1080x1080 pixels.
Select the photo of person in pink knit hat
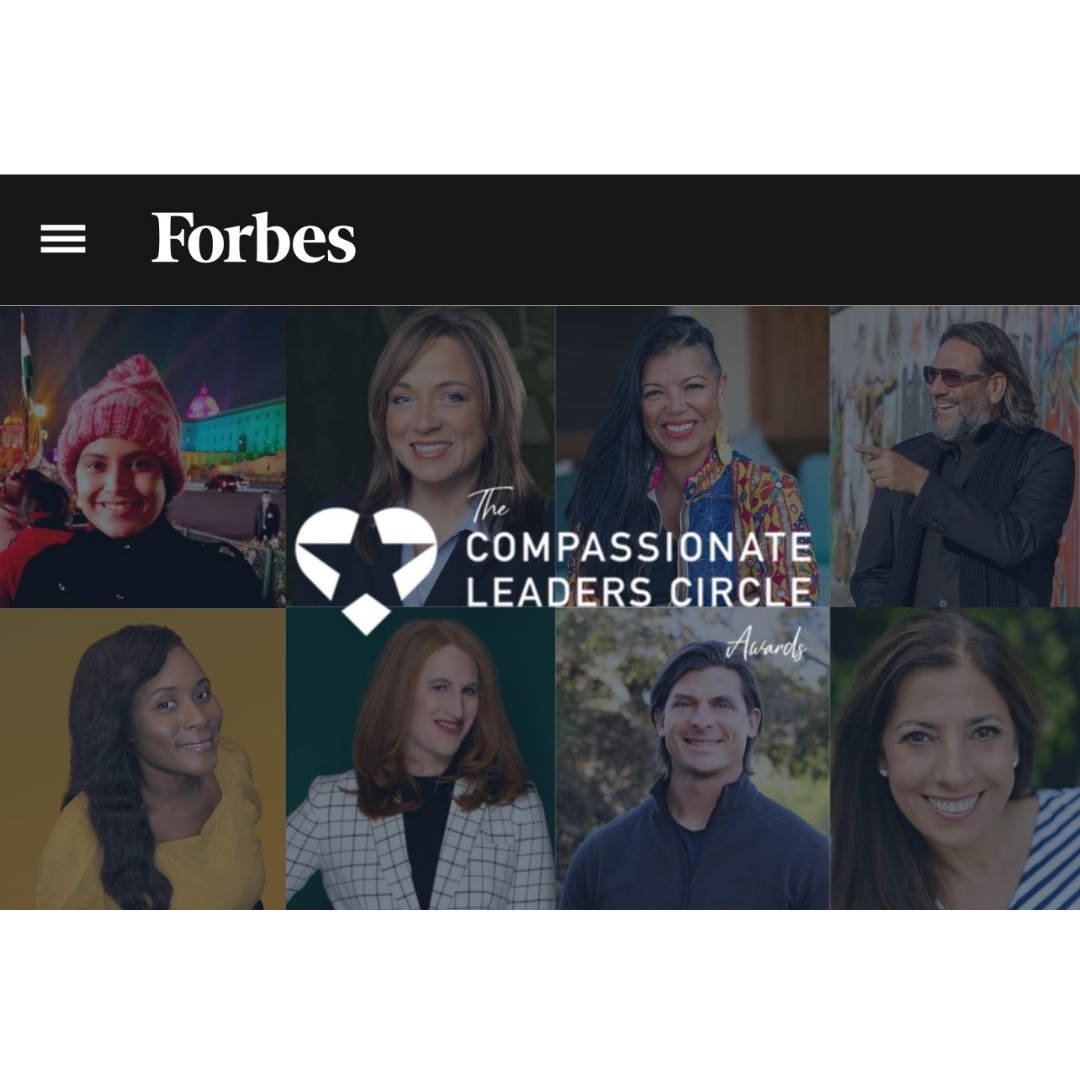tap(143, 456)
